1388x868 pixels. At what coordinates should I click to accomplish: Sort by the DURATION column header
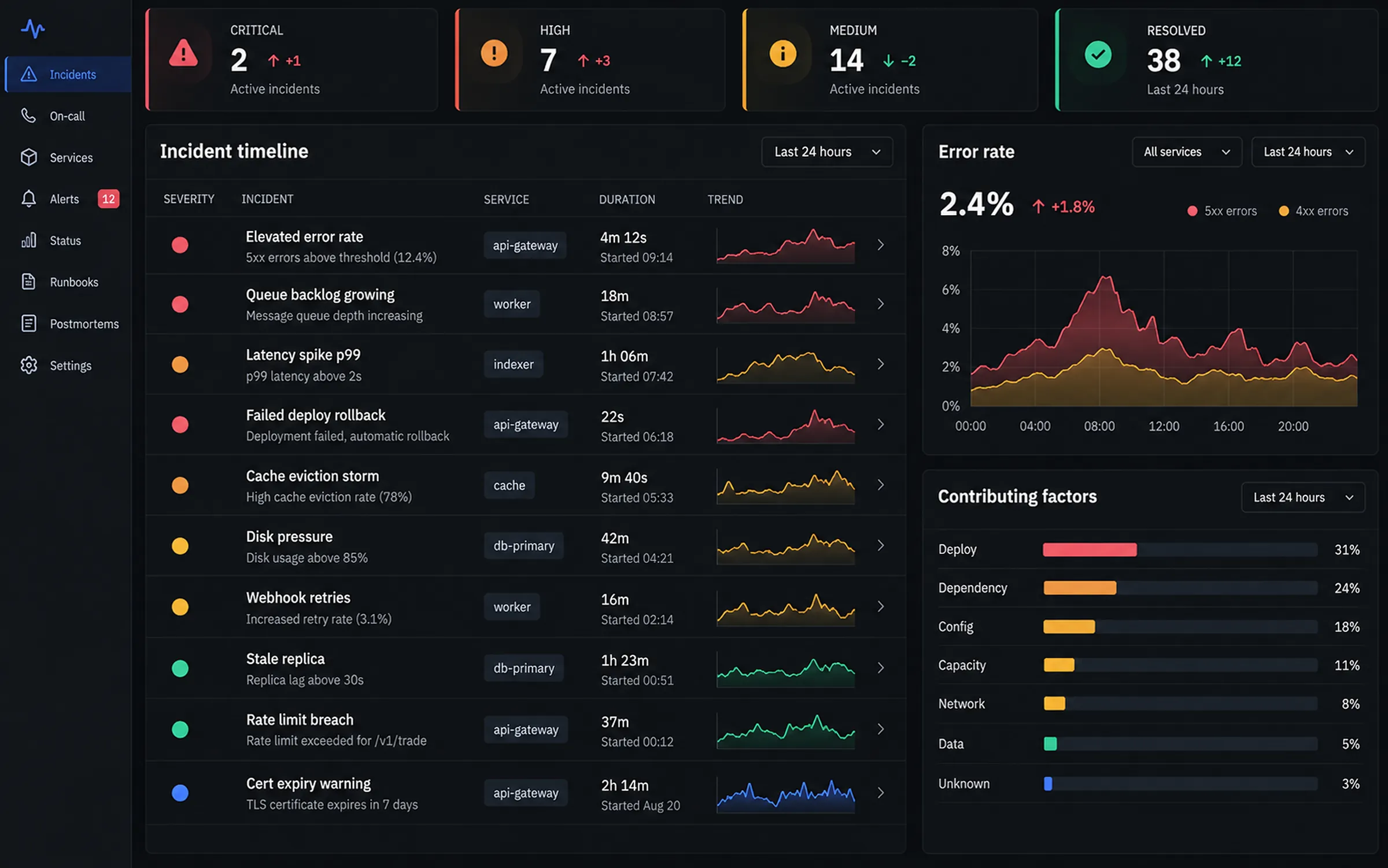(x=627, y=200)
